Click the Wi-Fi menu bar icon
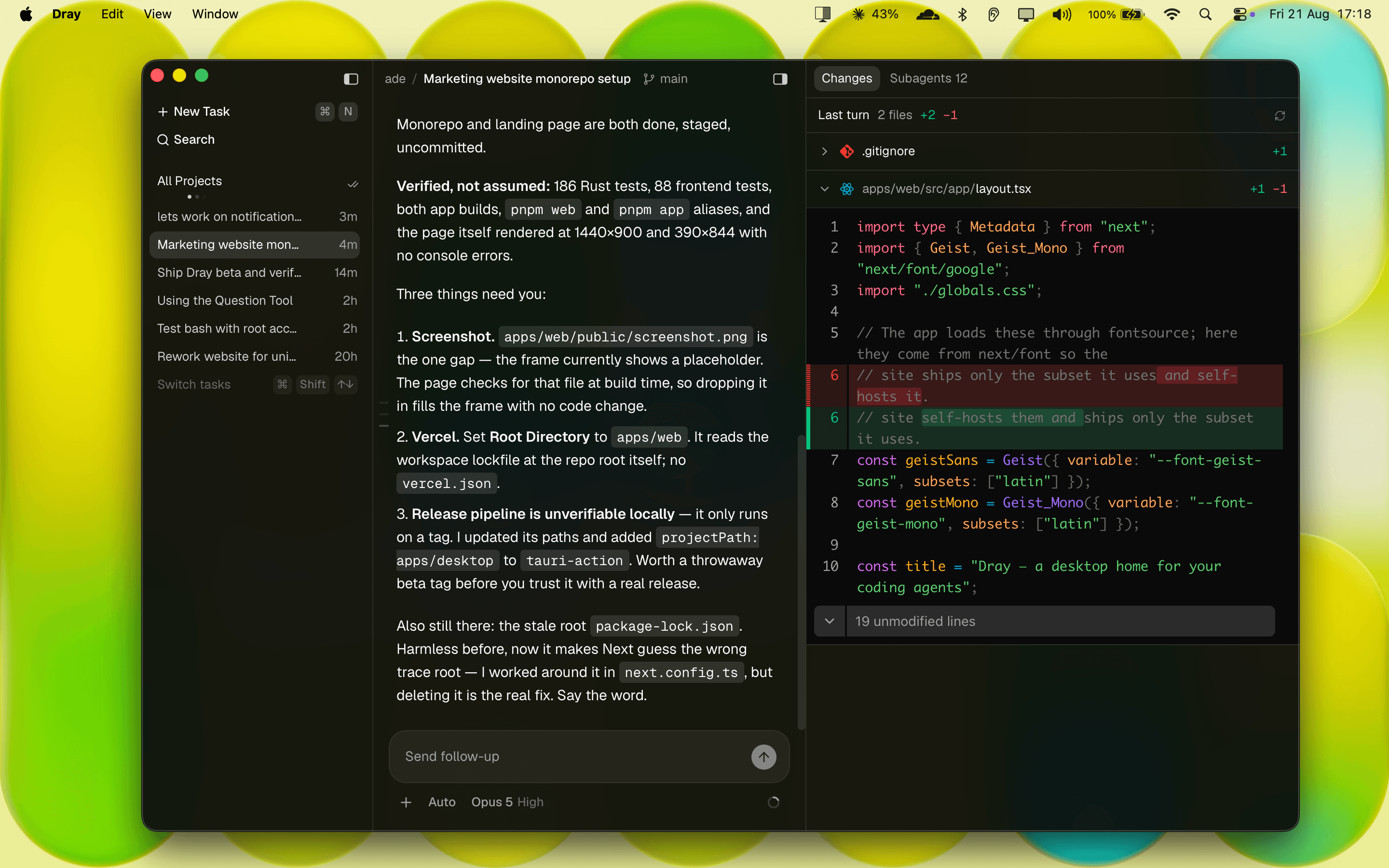Image resolution: width=1389 pixels, height=868 pixels. pos(1171,14)
